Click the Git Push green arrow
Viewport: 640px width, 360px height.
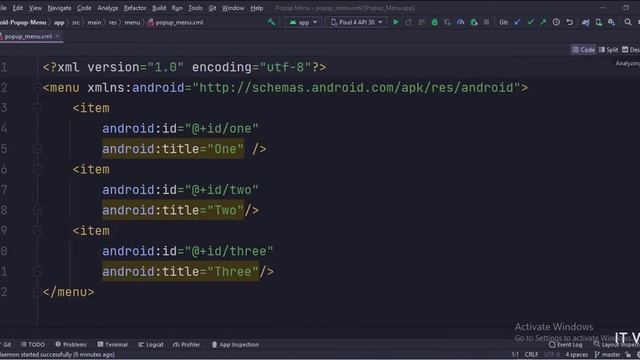[x=543, y=22]
